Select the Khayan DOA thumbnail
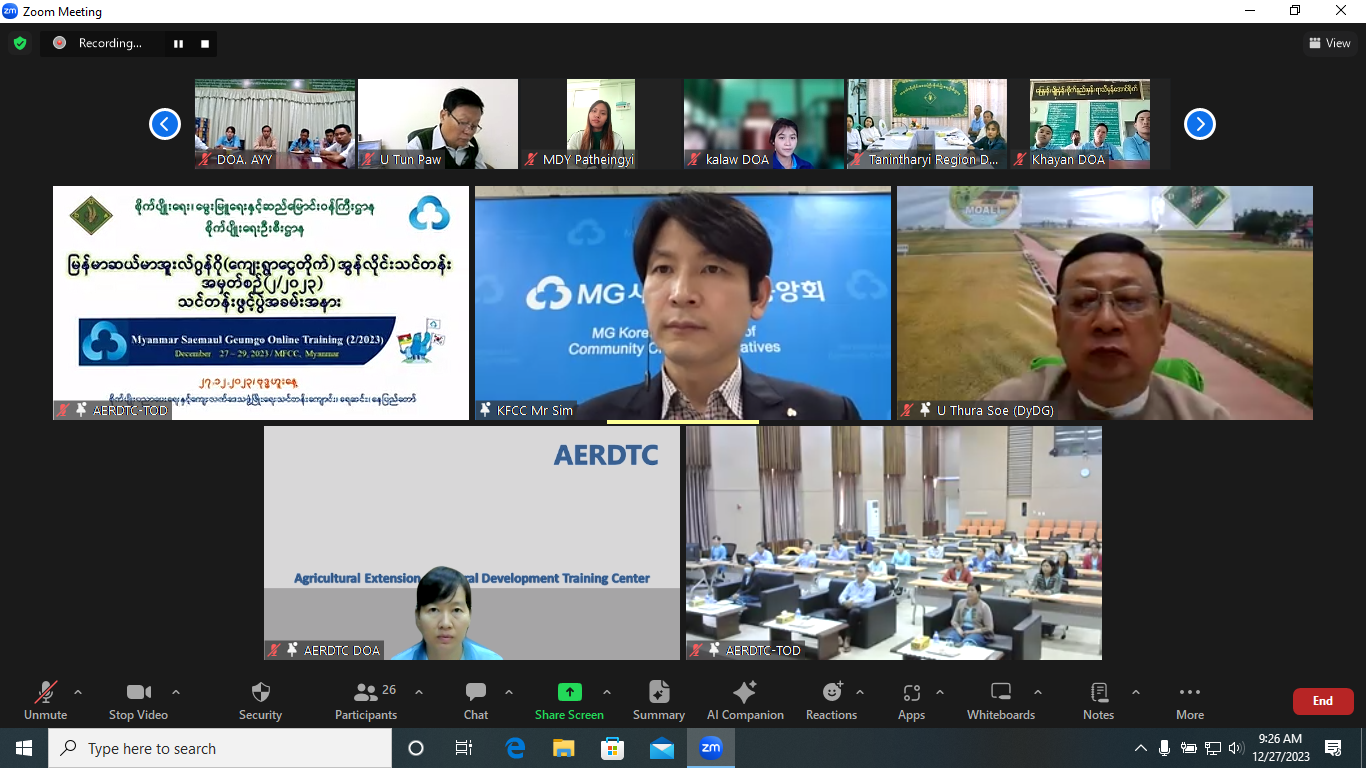This screenshot has height=768, width=1366. click(x=1090, y=124)
